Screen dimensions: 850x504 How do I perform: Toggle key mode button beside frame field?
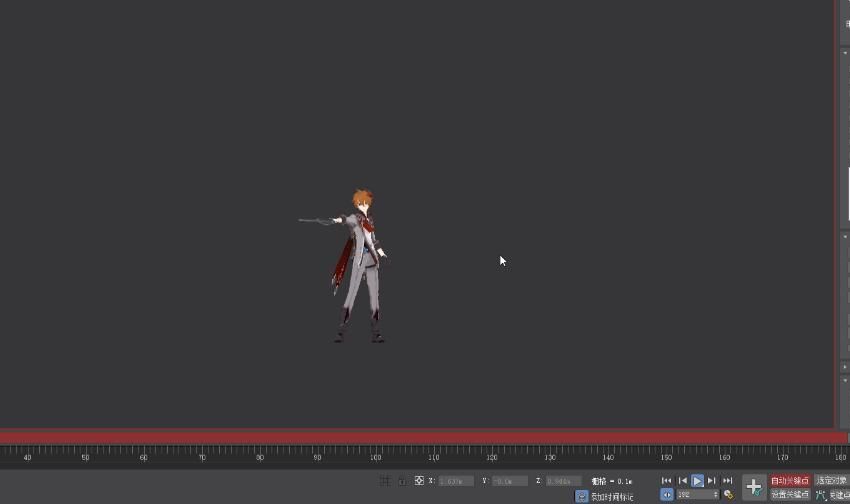coord(667,495)
